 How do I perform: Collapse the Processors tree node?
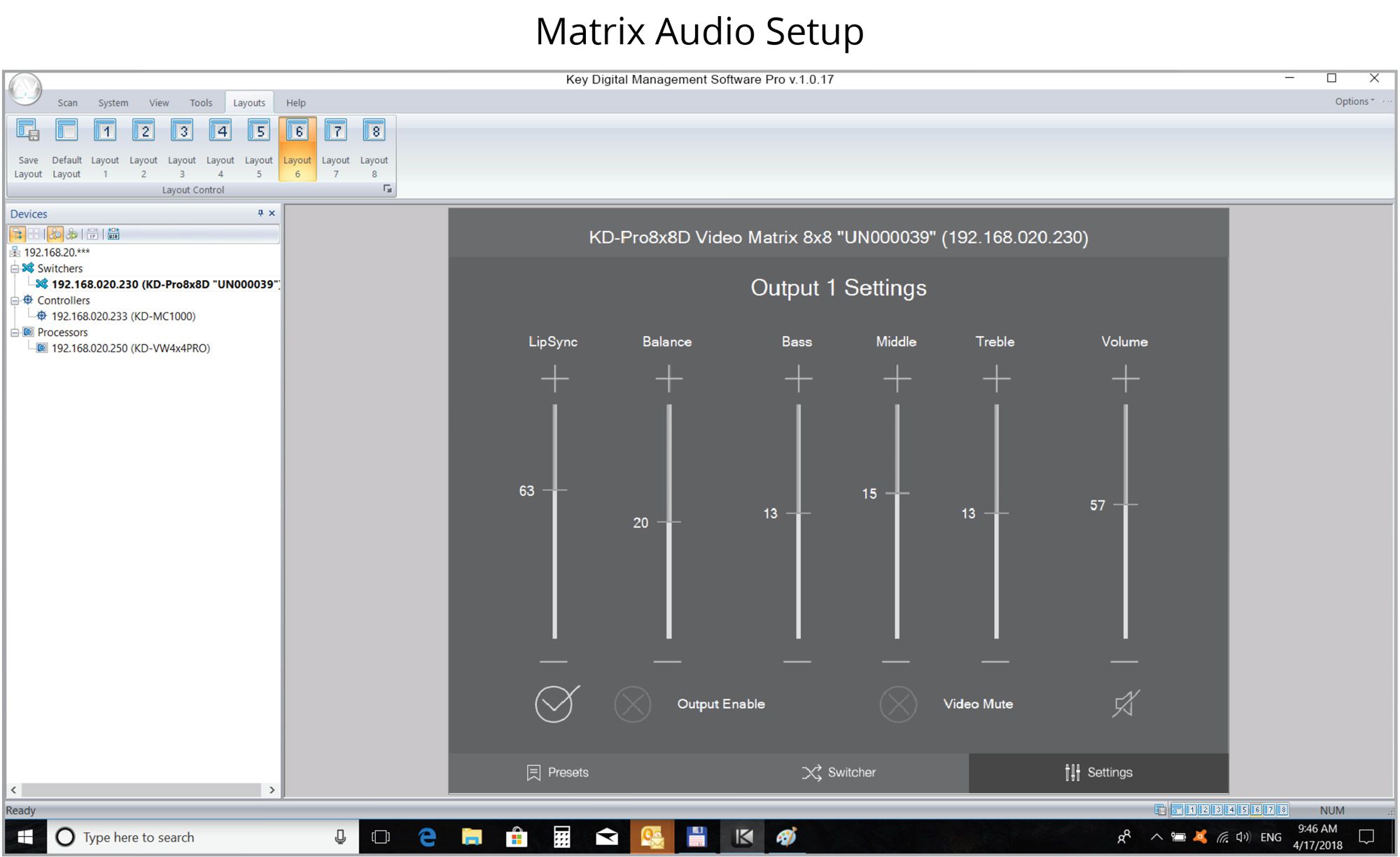click(15, 333)
